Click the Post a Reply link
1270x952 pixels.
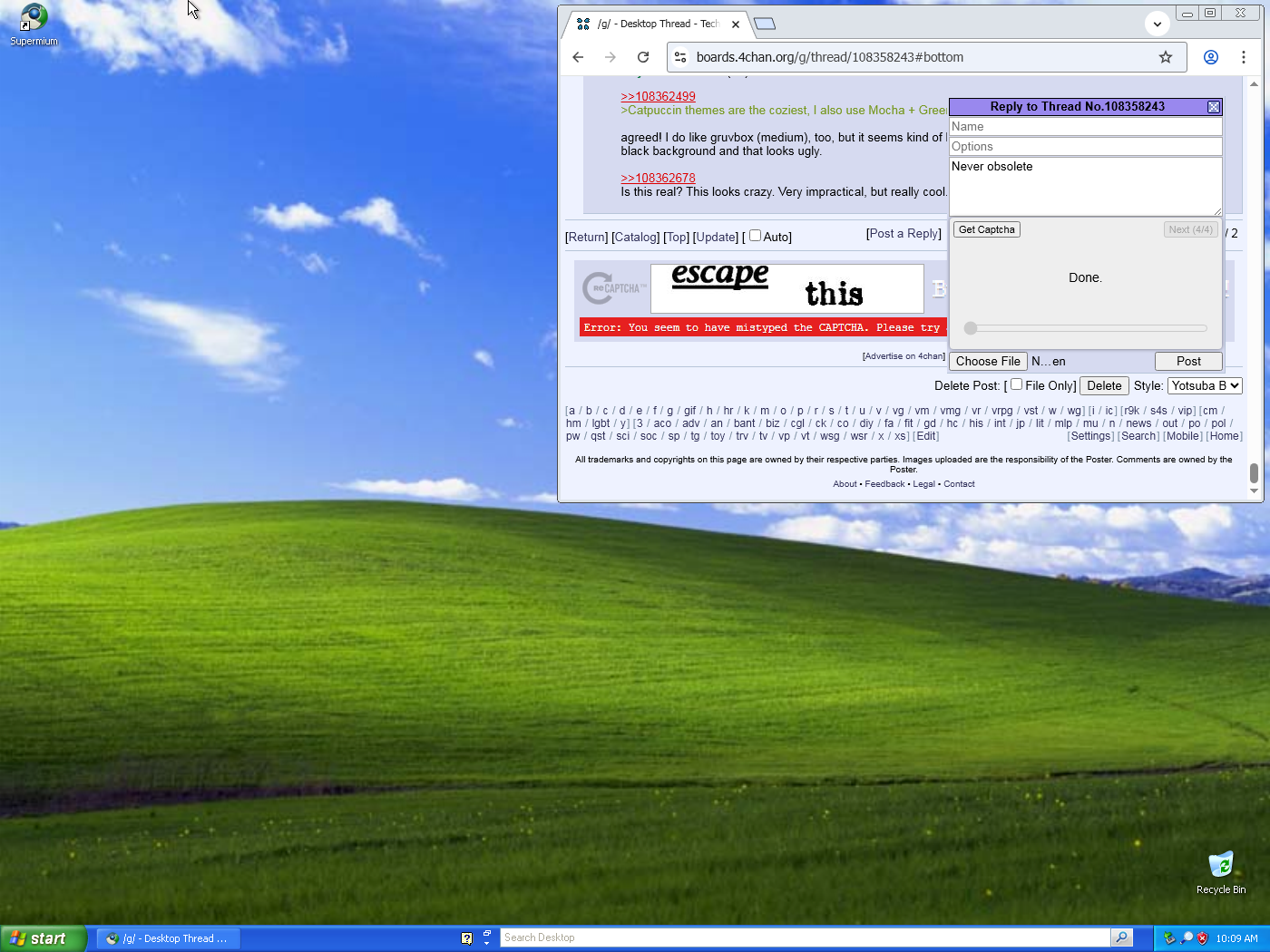pos(904,234)
